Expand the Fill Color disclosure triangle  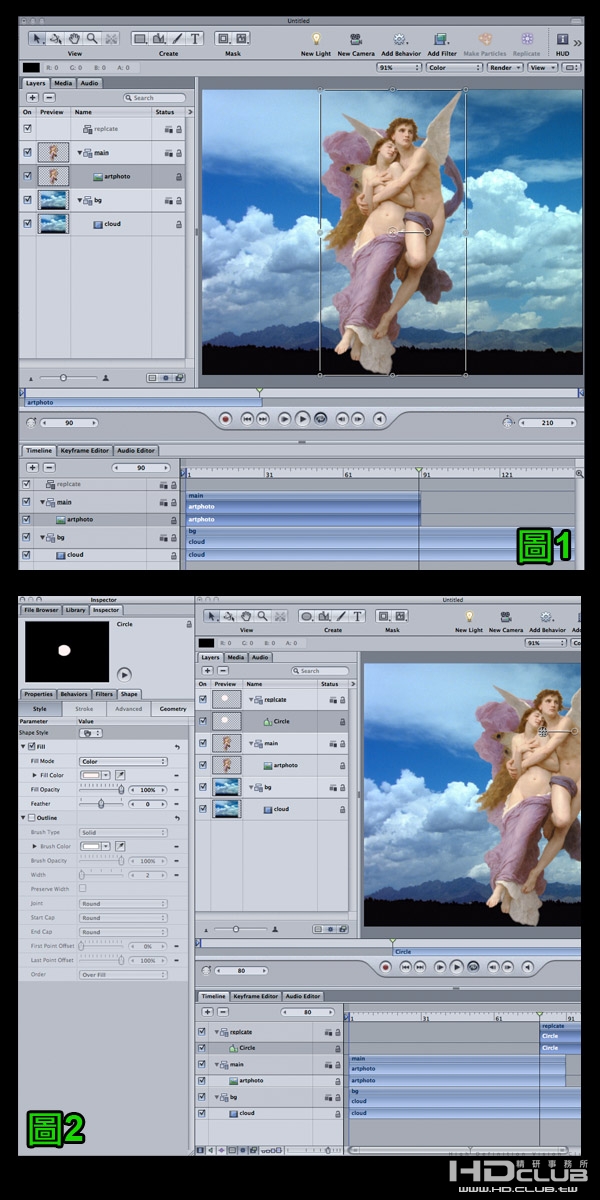(35, 775)
